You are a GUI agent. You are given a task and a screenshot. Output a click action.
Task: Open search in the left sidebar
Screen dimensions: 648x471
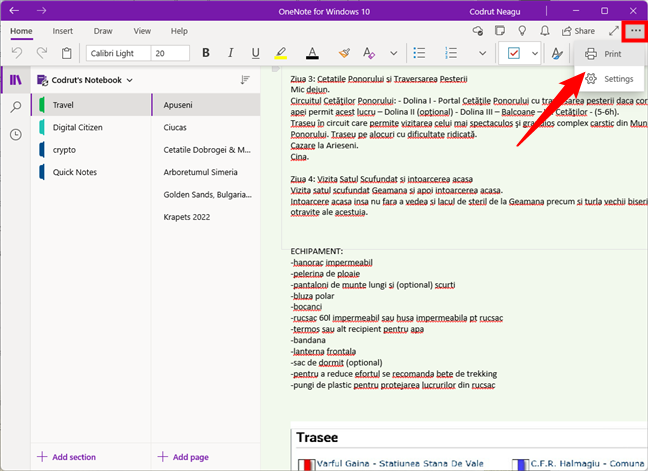[15, 107]
